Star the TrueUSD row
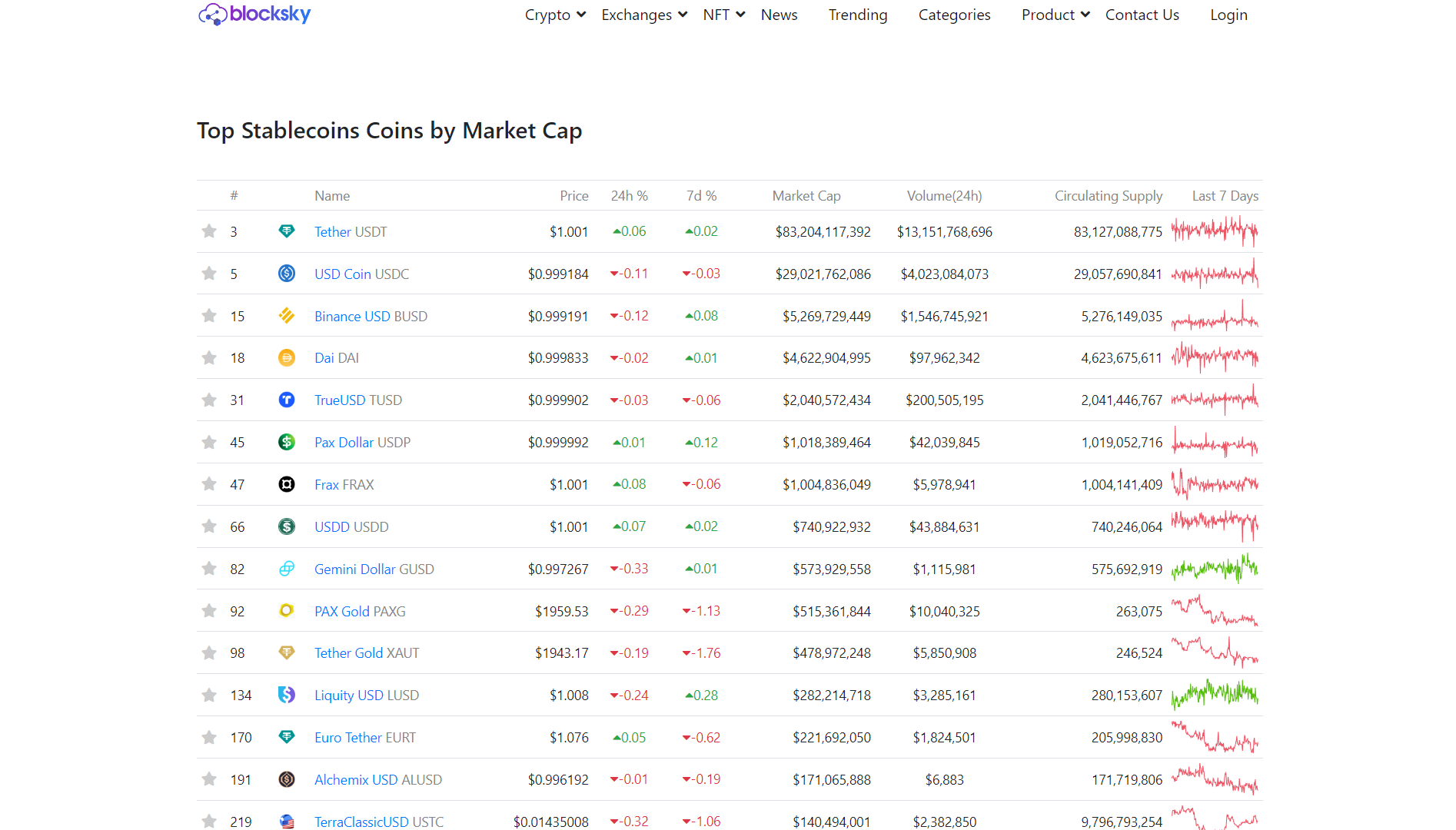Image resolution: width=1456 pixels, height=830 pixels. tap(209, 400)
